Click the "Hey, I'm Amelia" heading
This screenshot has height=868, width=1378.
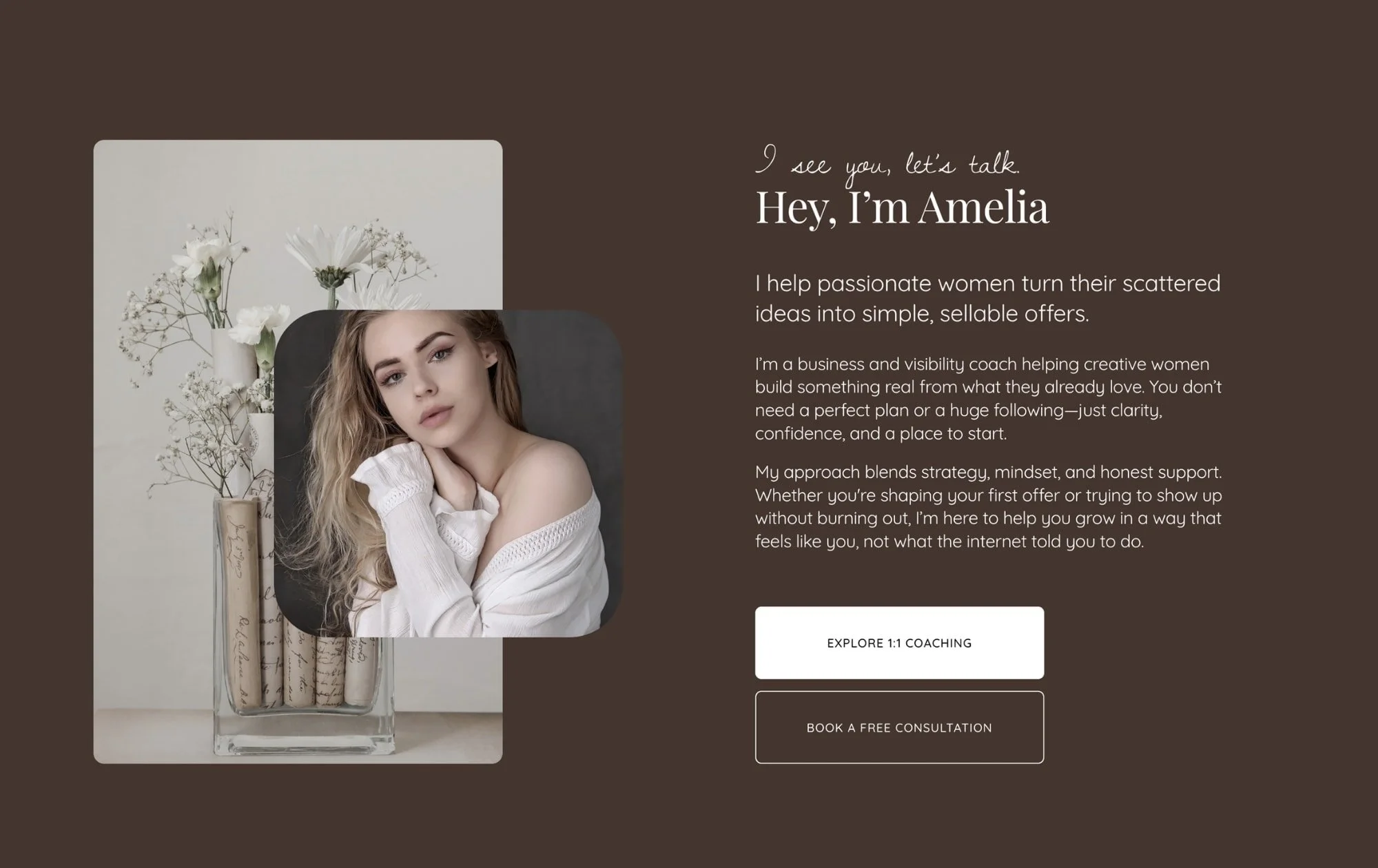pyautogui.click(x=902, y=207)
